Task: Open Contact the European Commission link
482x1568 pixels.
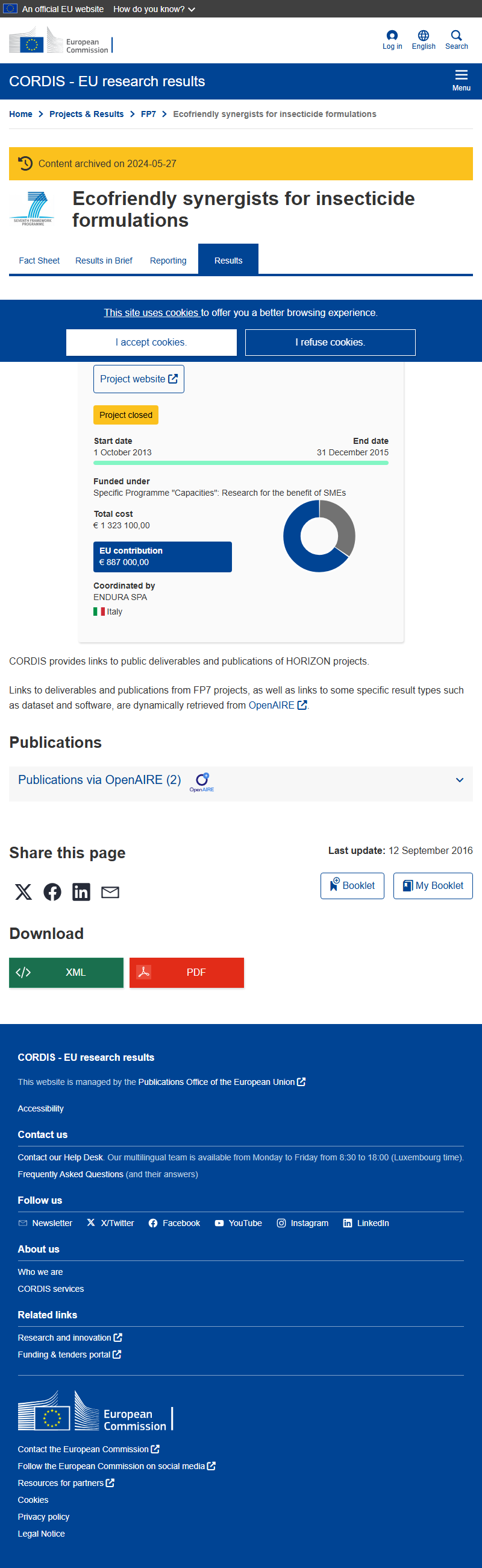Action: coord(89,1450)
